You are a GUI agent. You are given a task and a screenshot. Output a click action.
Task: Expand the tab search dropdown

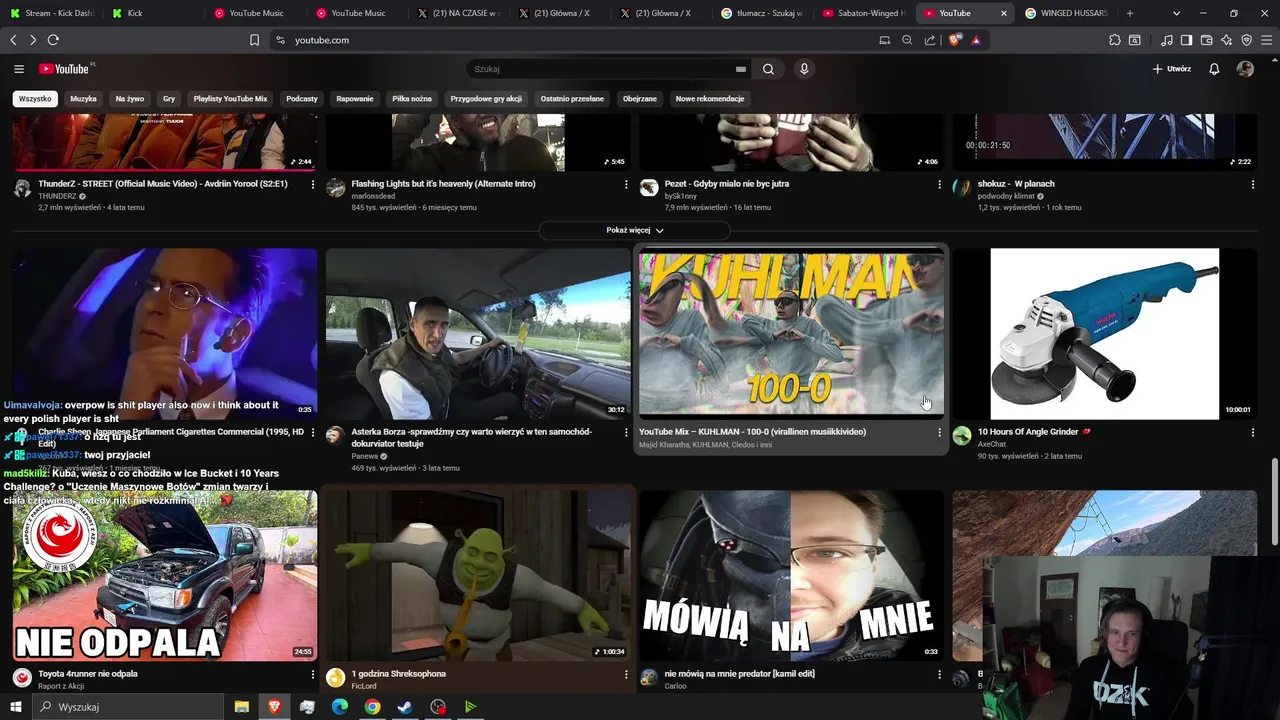pos(1176,13)
